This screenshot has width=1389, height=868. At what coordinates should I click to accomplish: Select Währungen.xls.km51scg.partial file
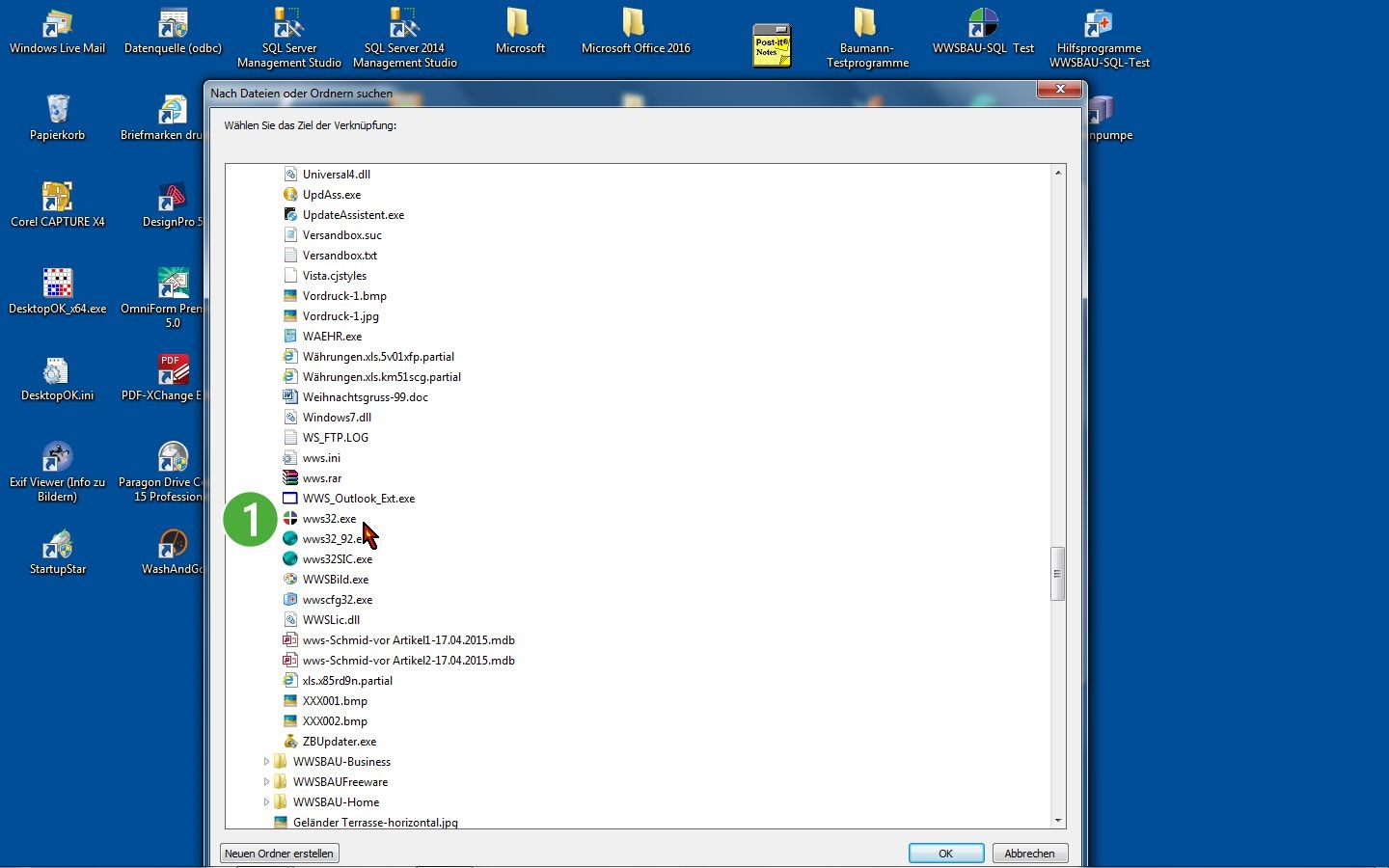pyautogui.click(x=382, y=377)
